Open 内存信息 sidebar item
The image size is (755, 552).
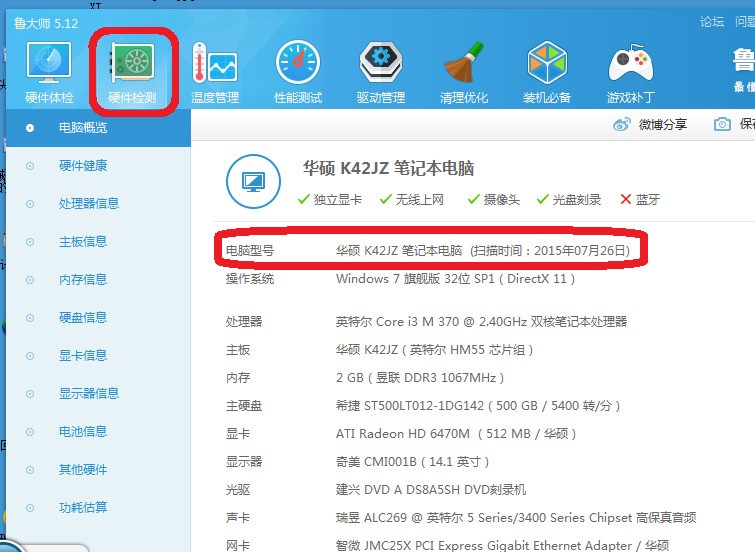click(98, 279)
